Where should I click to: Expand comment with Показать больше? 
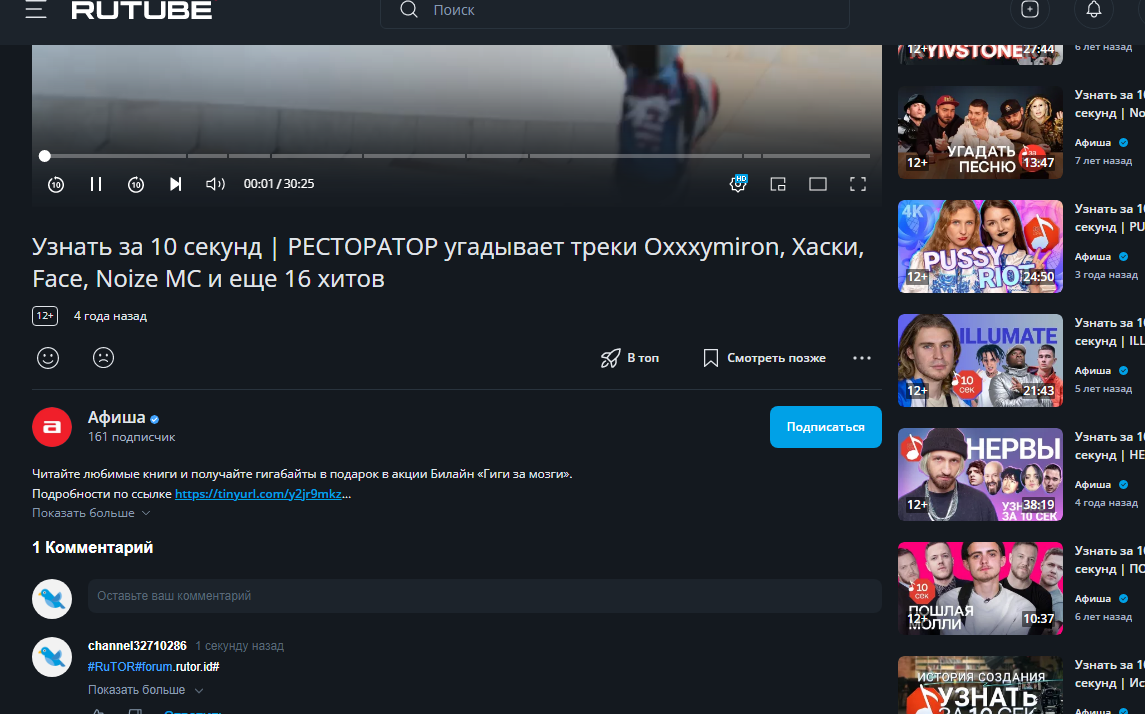pos(145,690)
